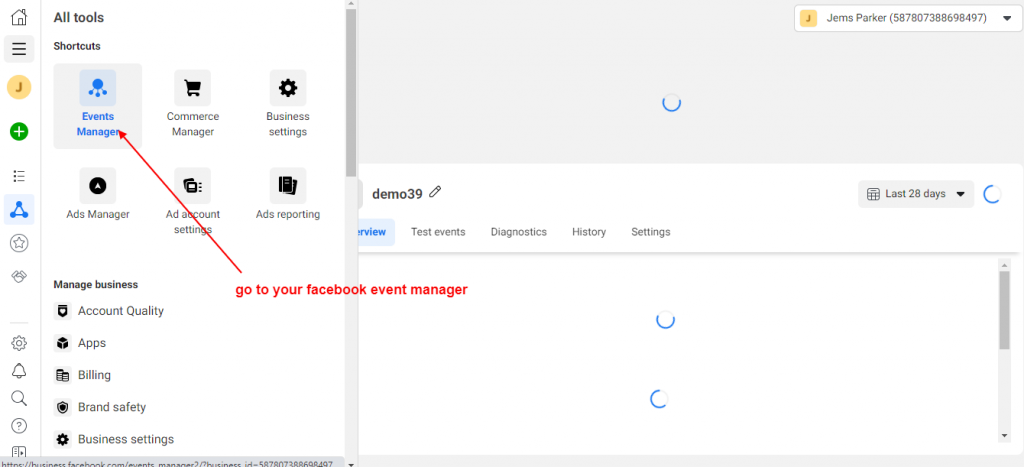The height and width of the screenshot is (467, 1024).
Task: Open the Billing link
Action: click(x=94, y=375)
